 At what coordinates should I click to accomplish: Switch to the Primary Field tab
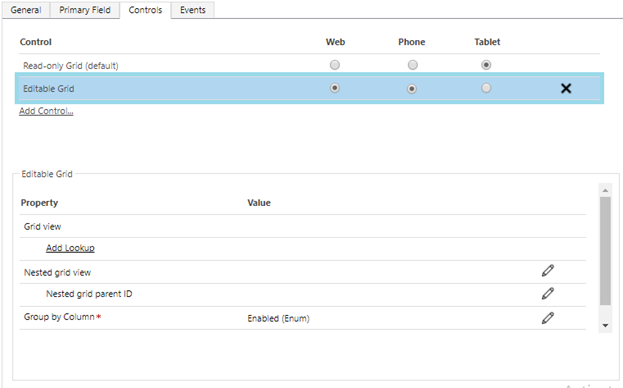pos(85,10)
